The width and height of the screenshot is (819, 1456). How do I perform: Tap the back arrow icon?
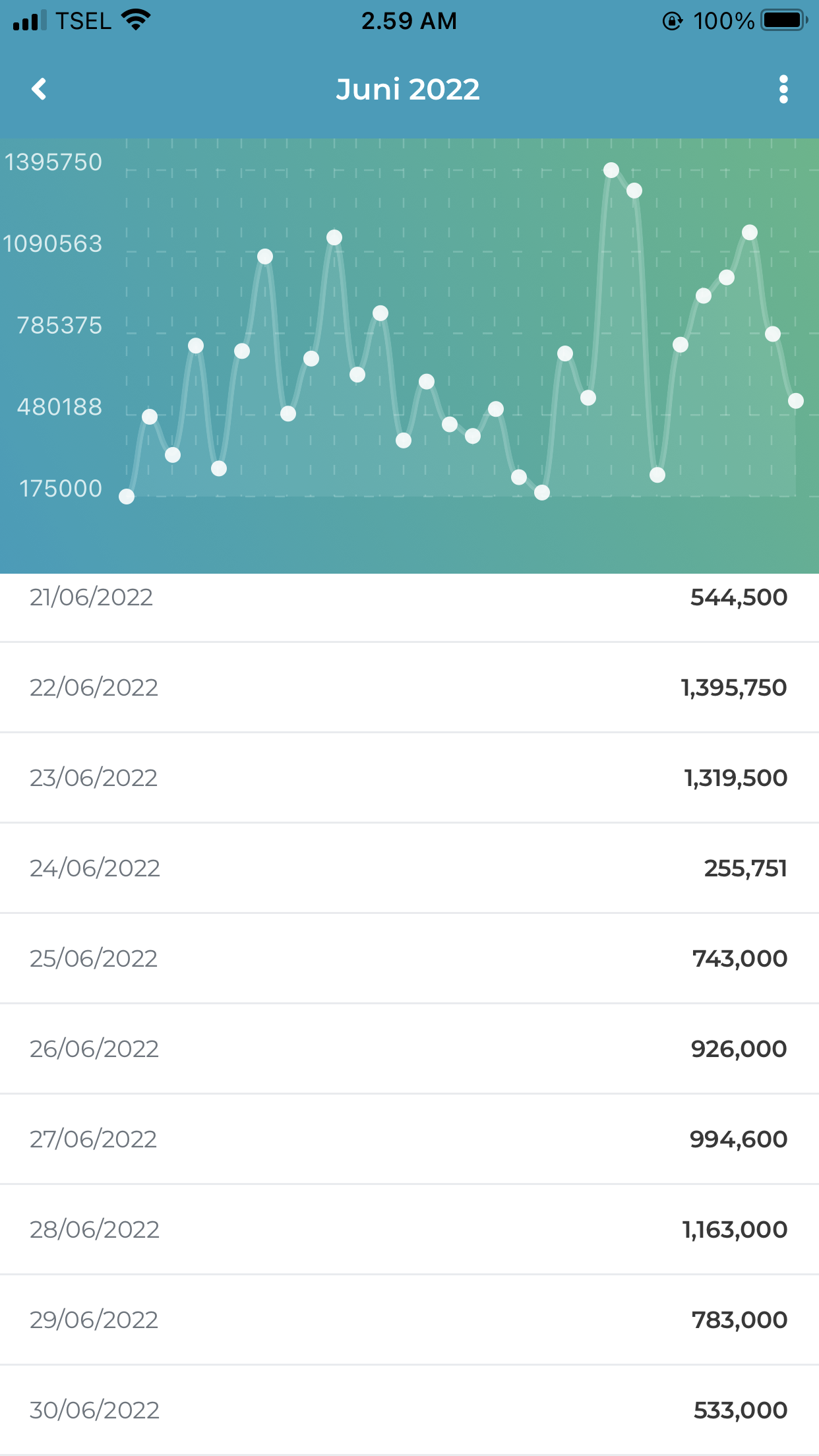click(x=40, y=89)
